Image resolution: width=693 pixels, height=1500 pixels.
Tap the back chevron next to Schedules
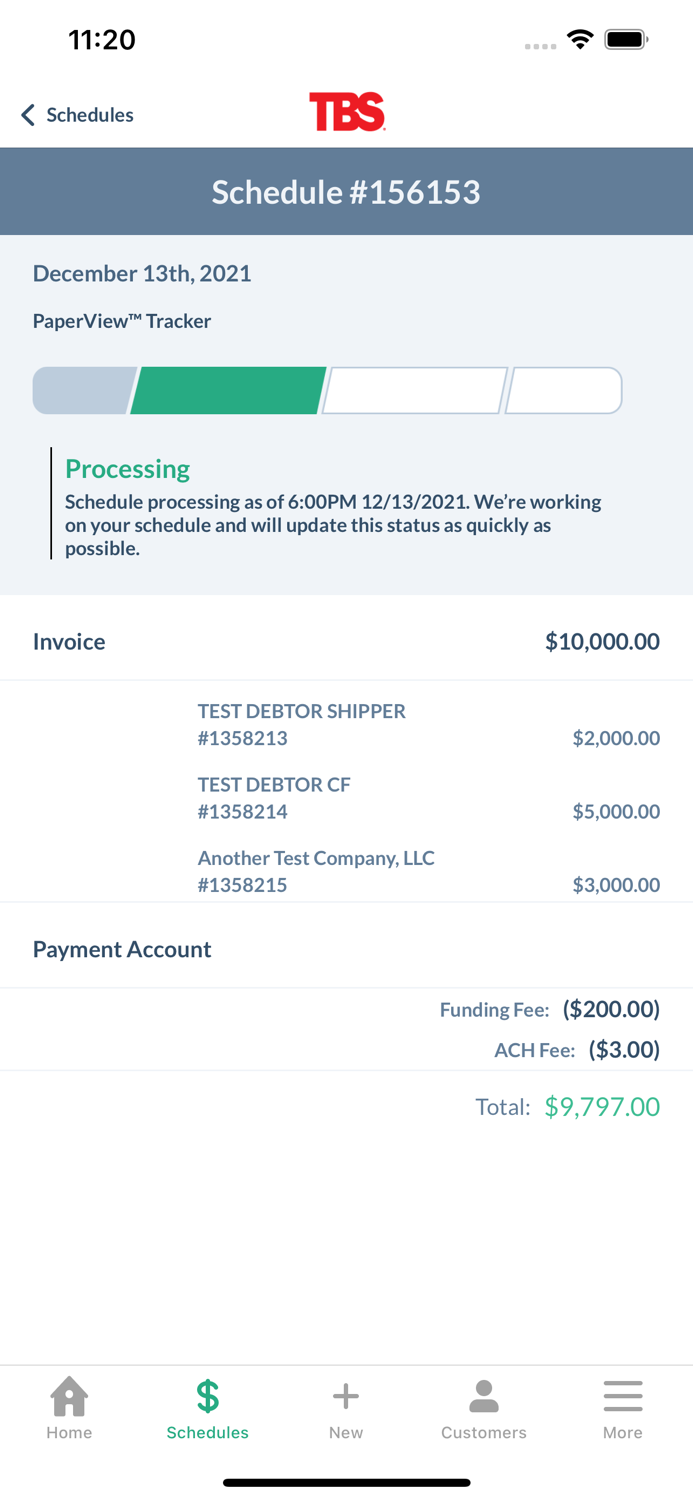click(x=27, y=115)
